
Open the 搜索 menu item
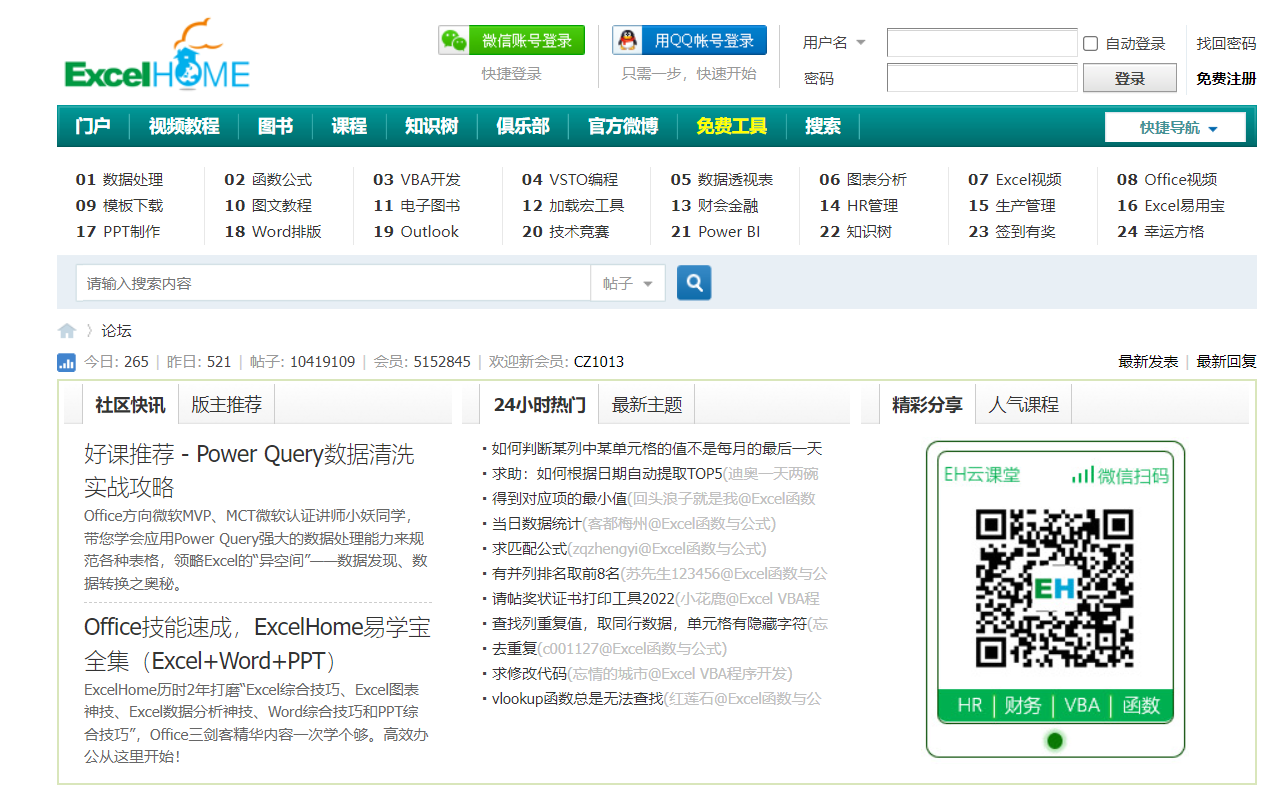pyautogui.click(x=823, y=126)
